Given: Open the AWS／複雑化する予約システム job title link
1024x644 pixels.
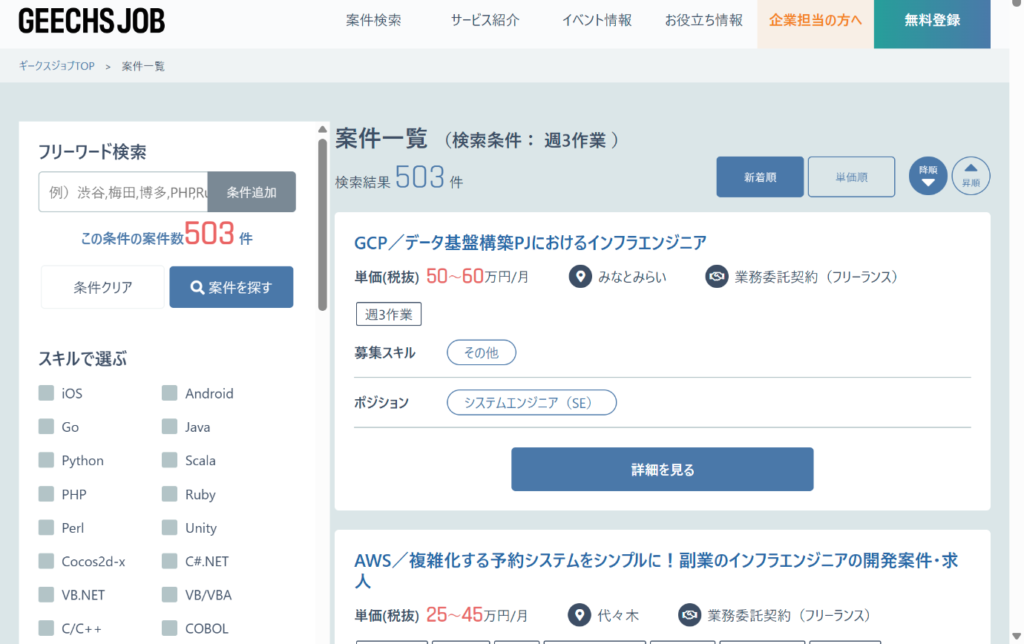Looking at the screenshot, I should click(x=656, y=571).
